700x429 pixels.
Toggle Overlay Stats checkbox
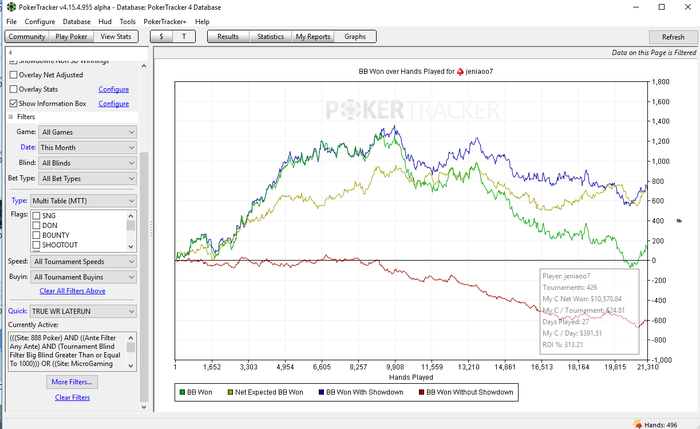[x=13, y=89]
